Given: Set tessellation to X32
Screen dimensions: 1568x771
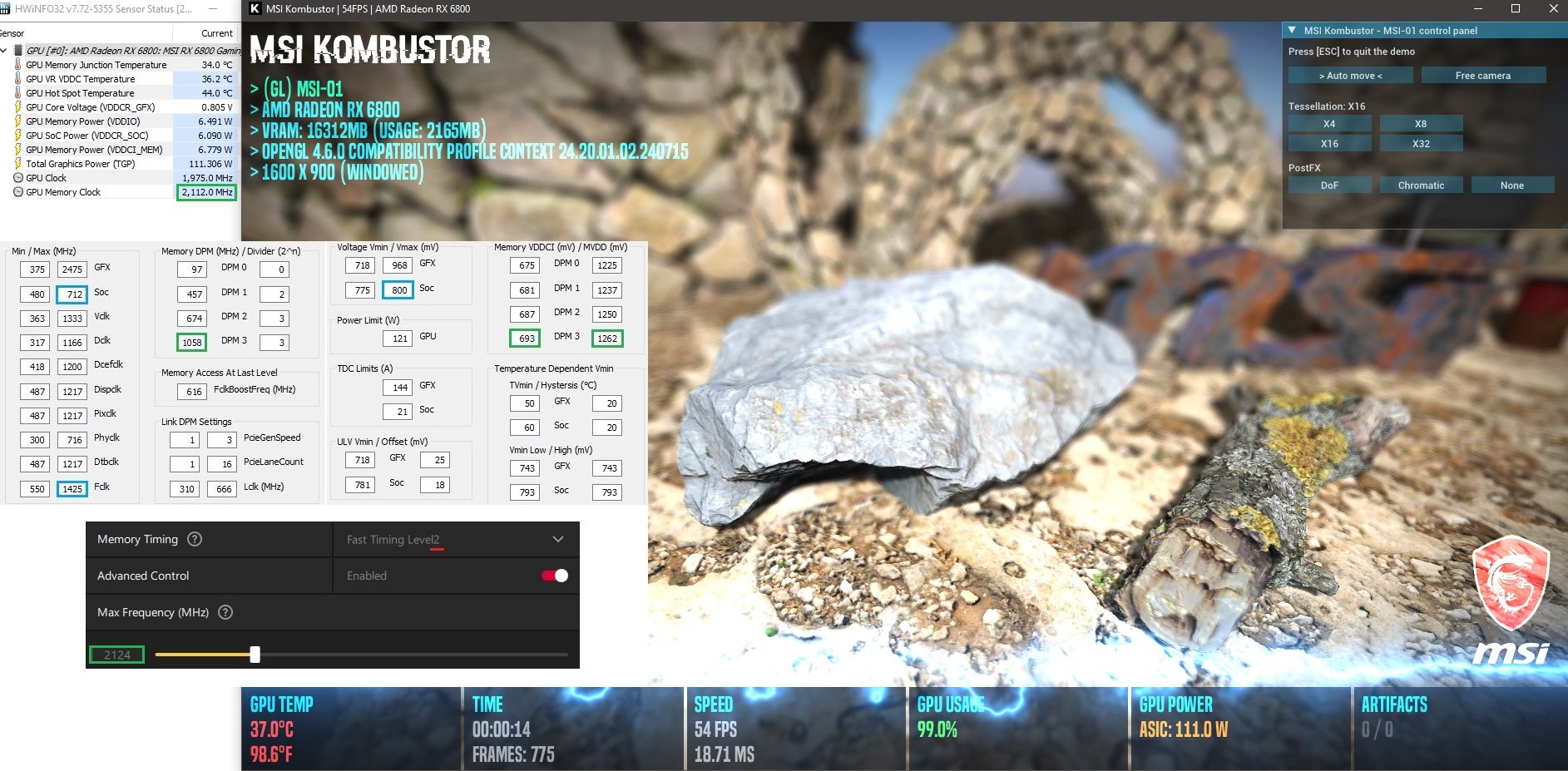Looking at the screenshot, I should click(1421, 144).
